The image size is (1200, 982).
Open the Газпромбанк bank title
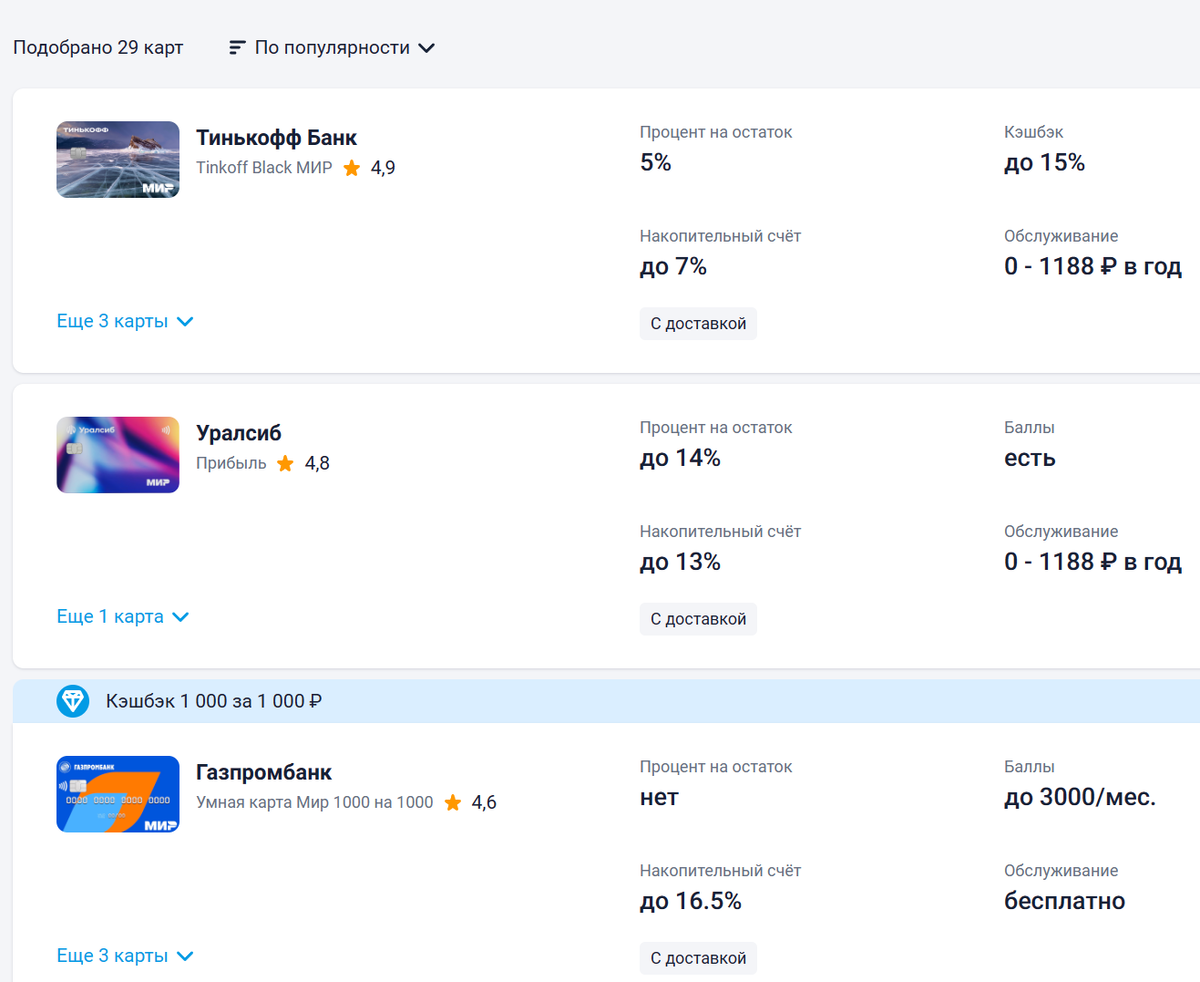click(x=264, y=773)
